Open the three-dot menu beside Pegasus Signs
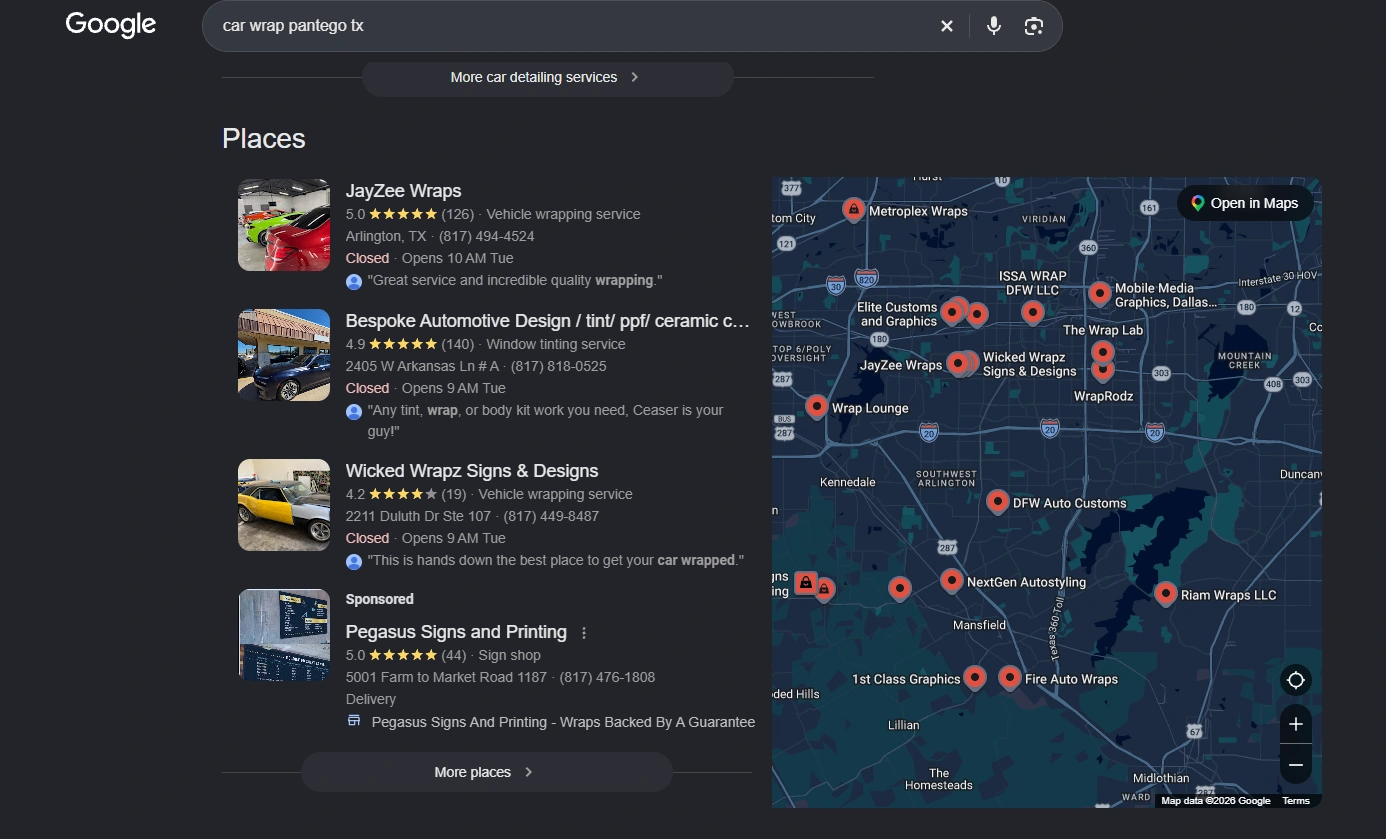Viewport: 1386px width, 839px height. pos(584,633)
